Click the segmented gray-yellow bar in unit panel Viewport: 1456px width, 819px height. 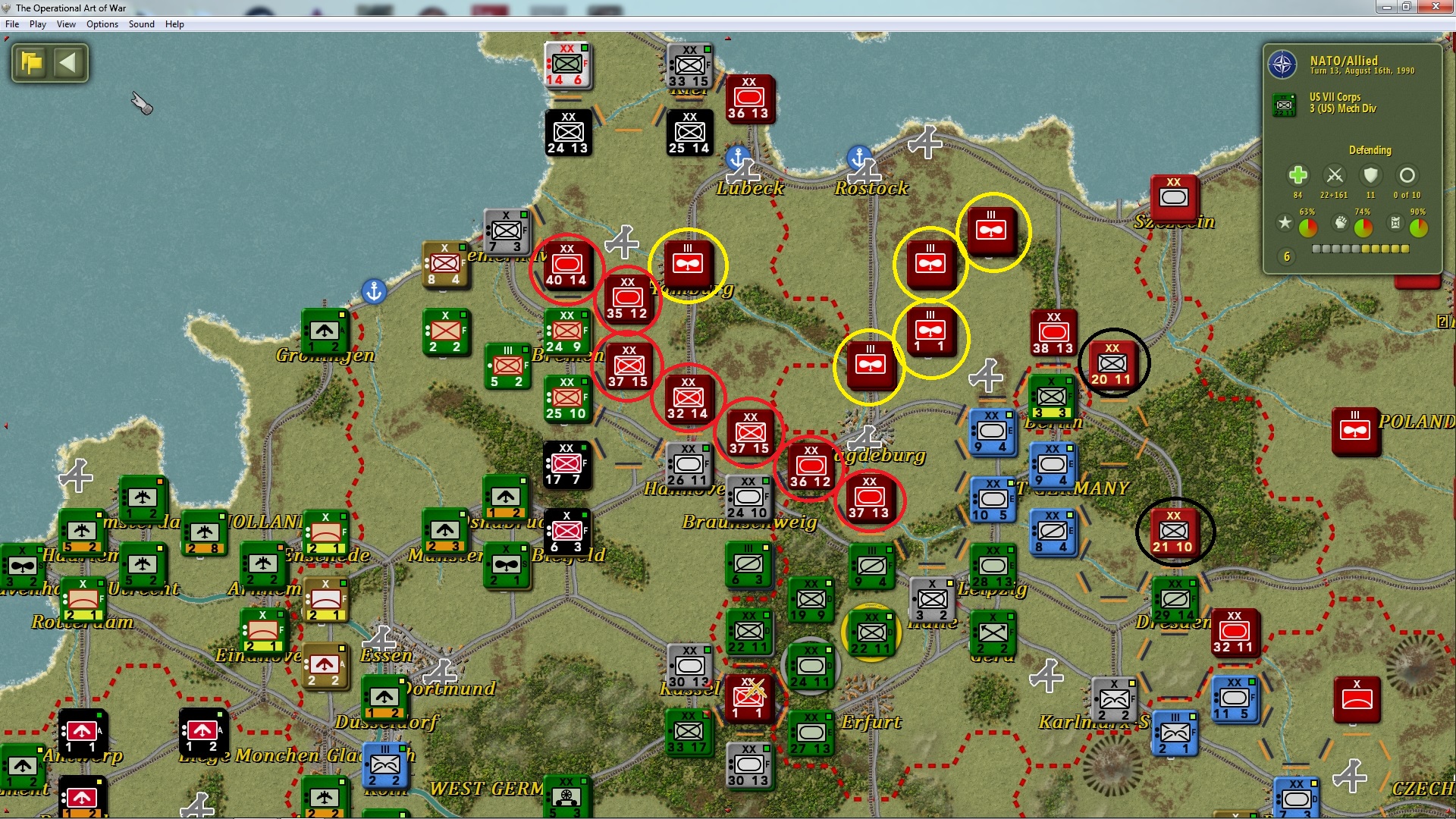pyautogui.click(x=1360, y=249)
